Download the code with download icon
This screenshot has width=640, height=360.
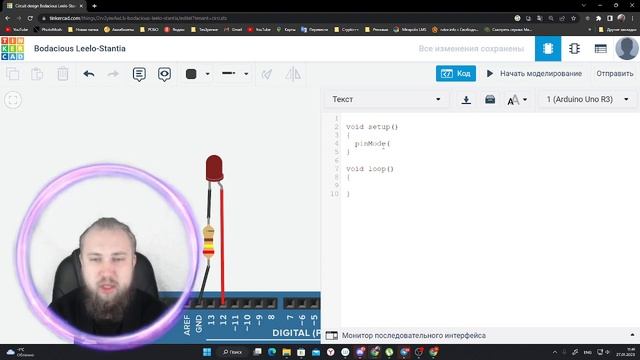[x=466, y=100]
